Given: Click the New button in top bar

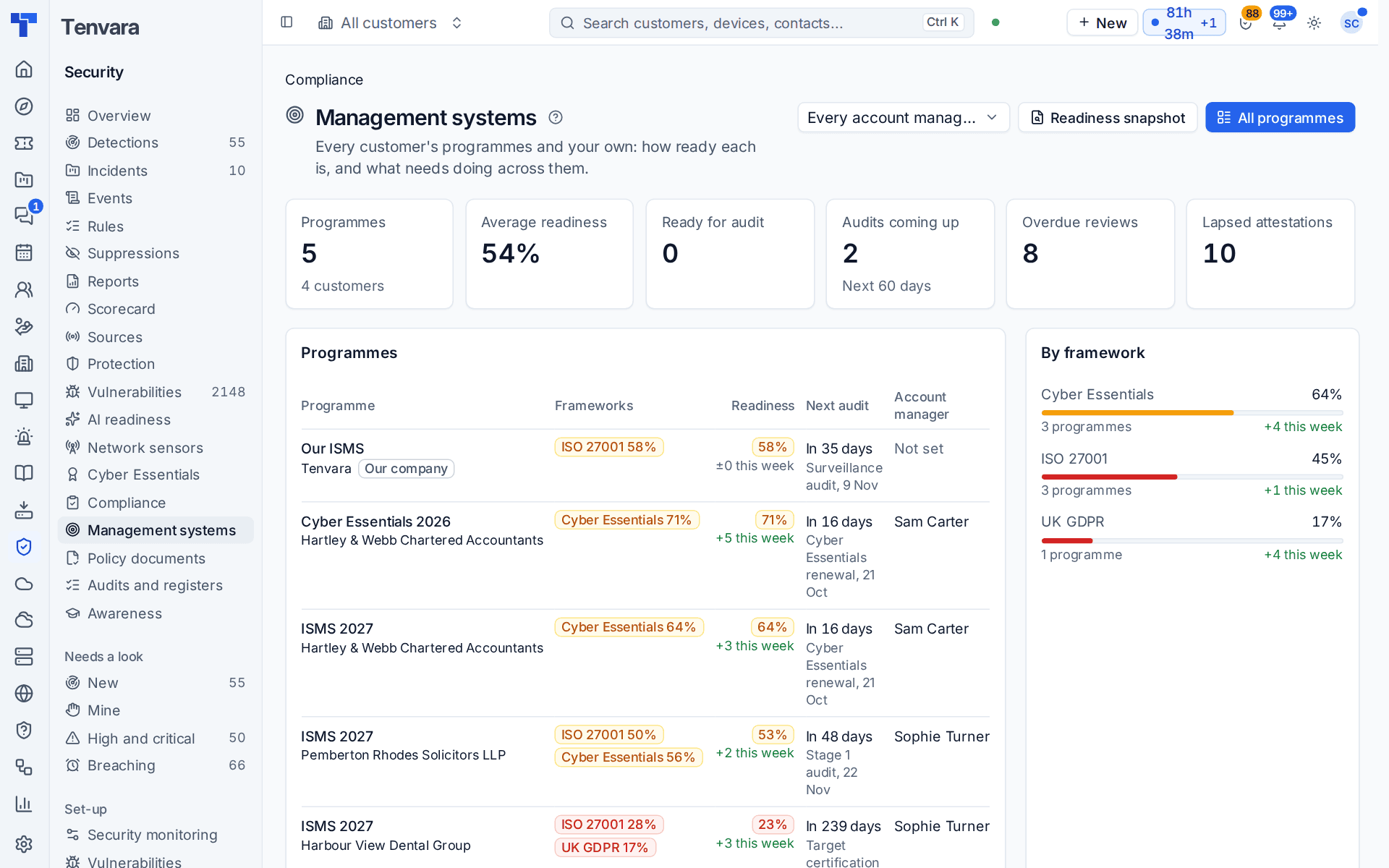Looking at the screenshot, I should coord(1102,23).
